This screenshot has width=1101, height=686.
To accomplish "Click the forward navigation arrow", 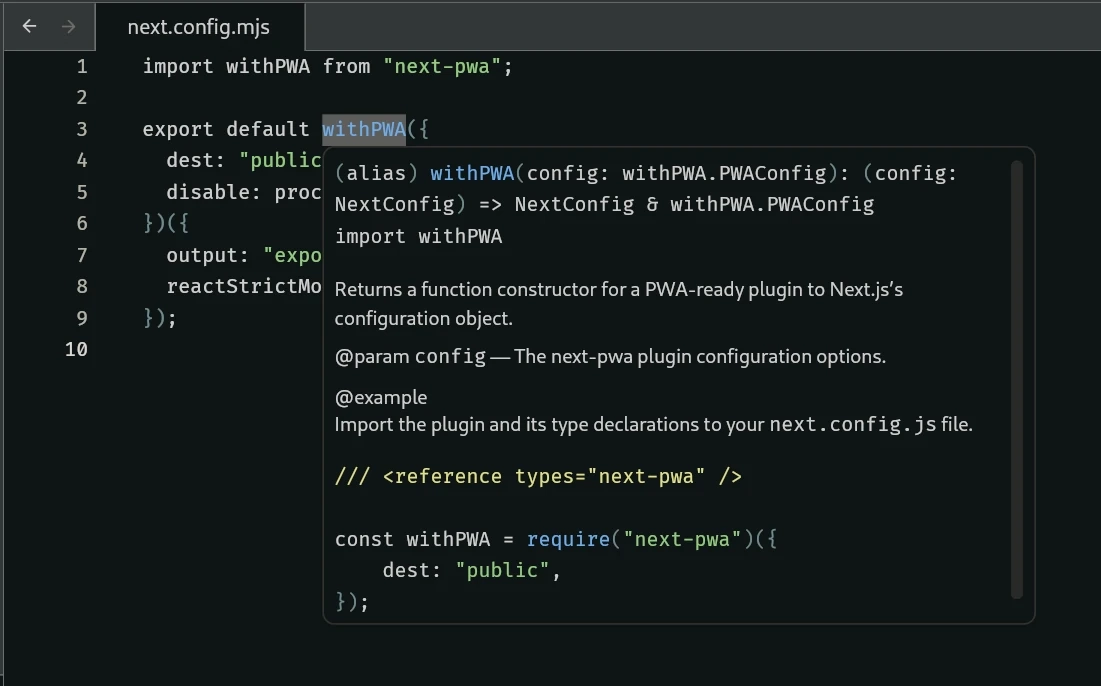I will coord(68,27).
